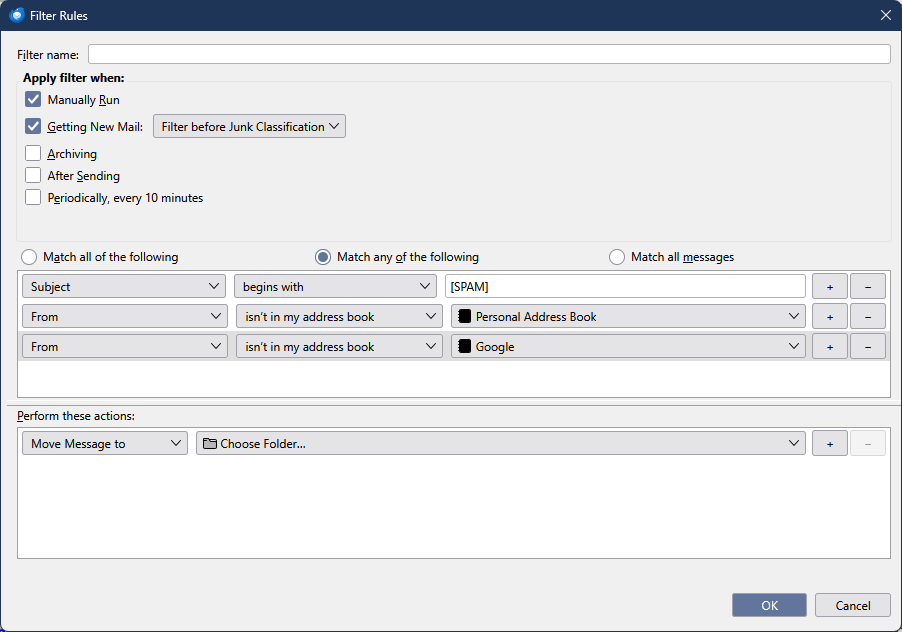Uncheck the Manually Run checkbox
The height and width of the screenshot is (632, 902).
34,100
